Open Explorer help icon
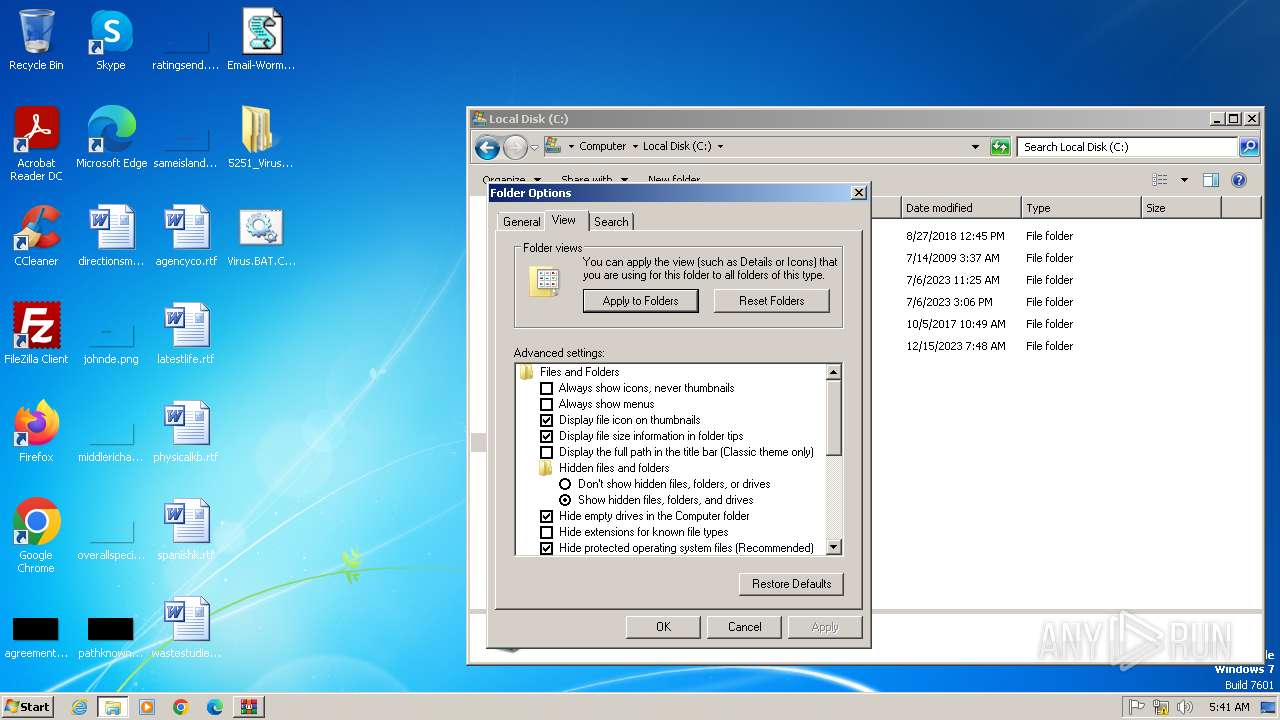Image resolution: width=1280 pixels, height=720 pixels. tap(1239, 180)
